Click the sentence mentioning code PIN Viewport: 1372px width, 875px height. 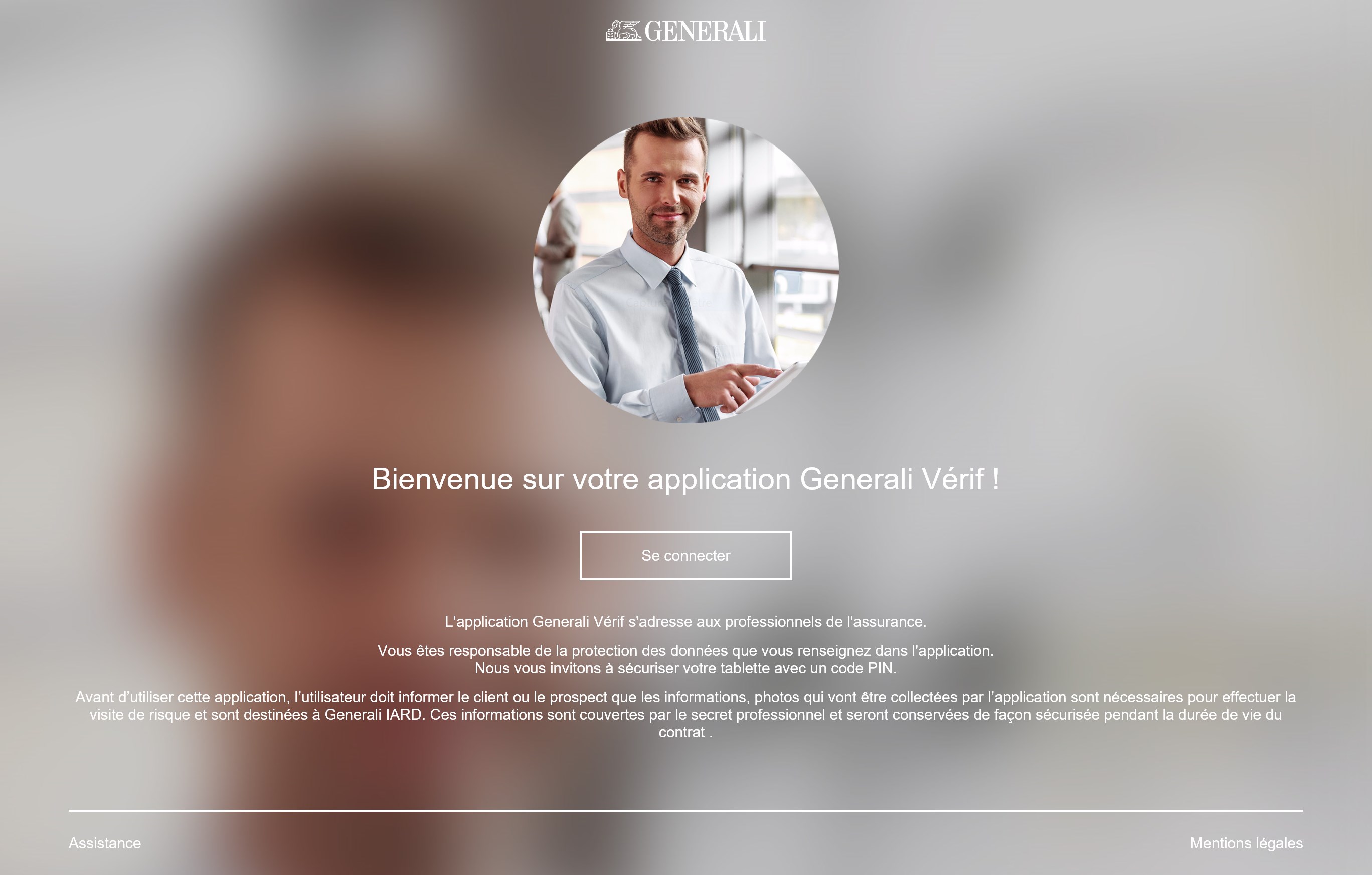tap(685, 668)
